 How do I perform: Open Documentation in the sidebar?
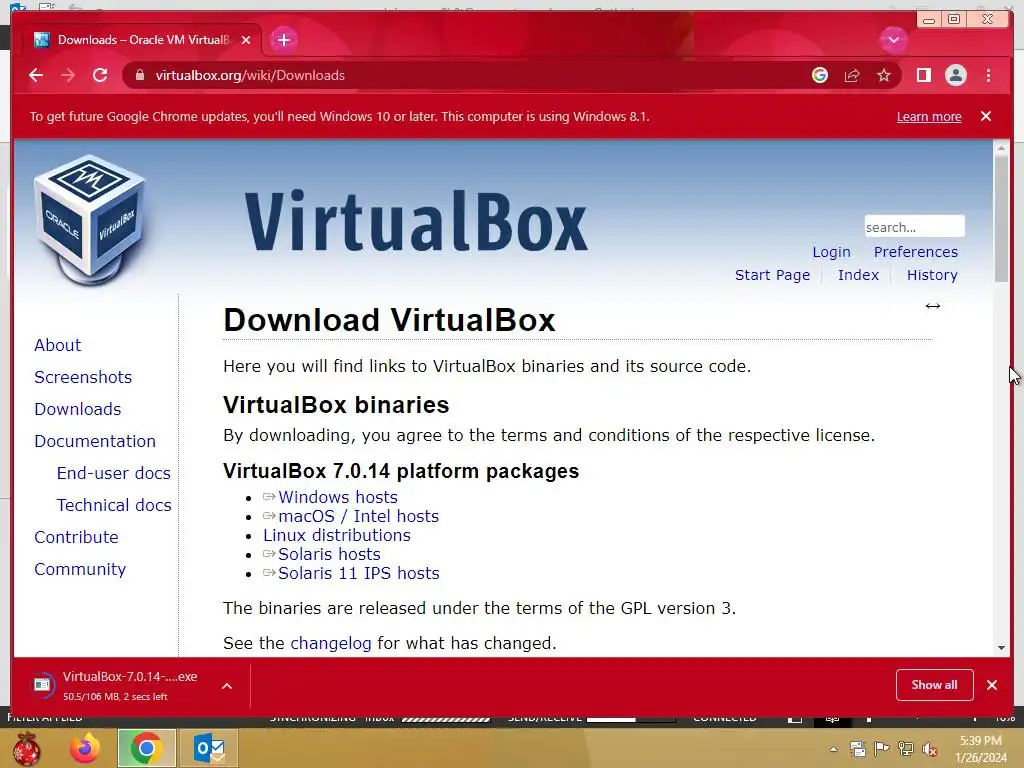pos(95,441)
